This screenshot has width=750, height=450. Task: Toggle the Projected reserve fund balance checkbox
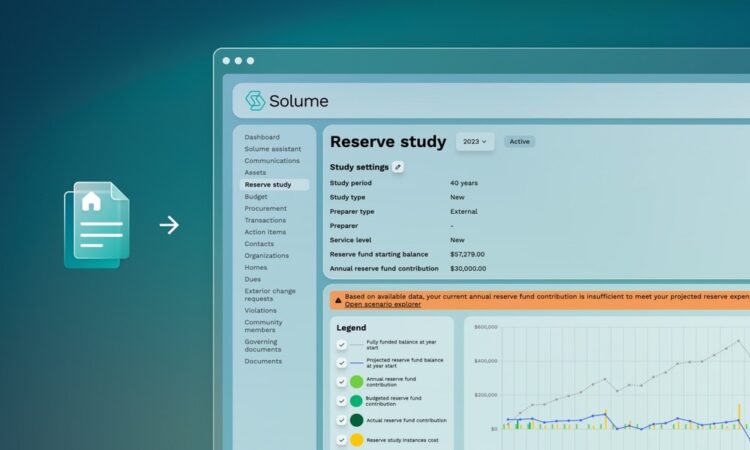pos(341,363)
